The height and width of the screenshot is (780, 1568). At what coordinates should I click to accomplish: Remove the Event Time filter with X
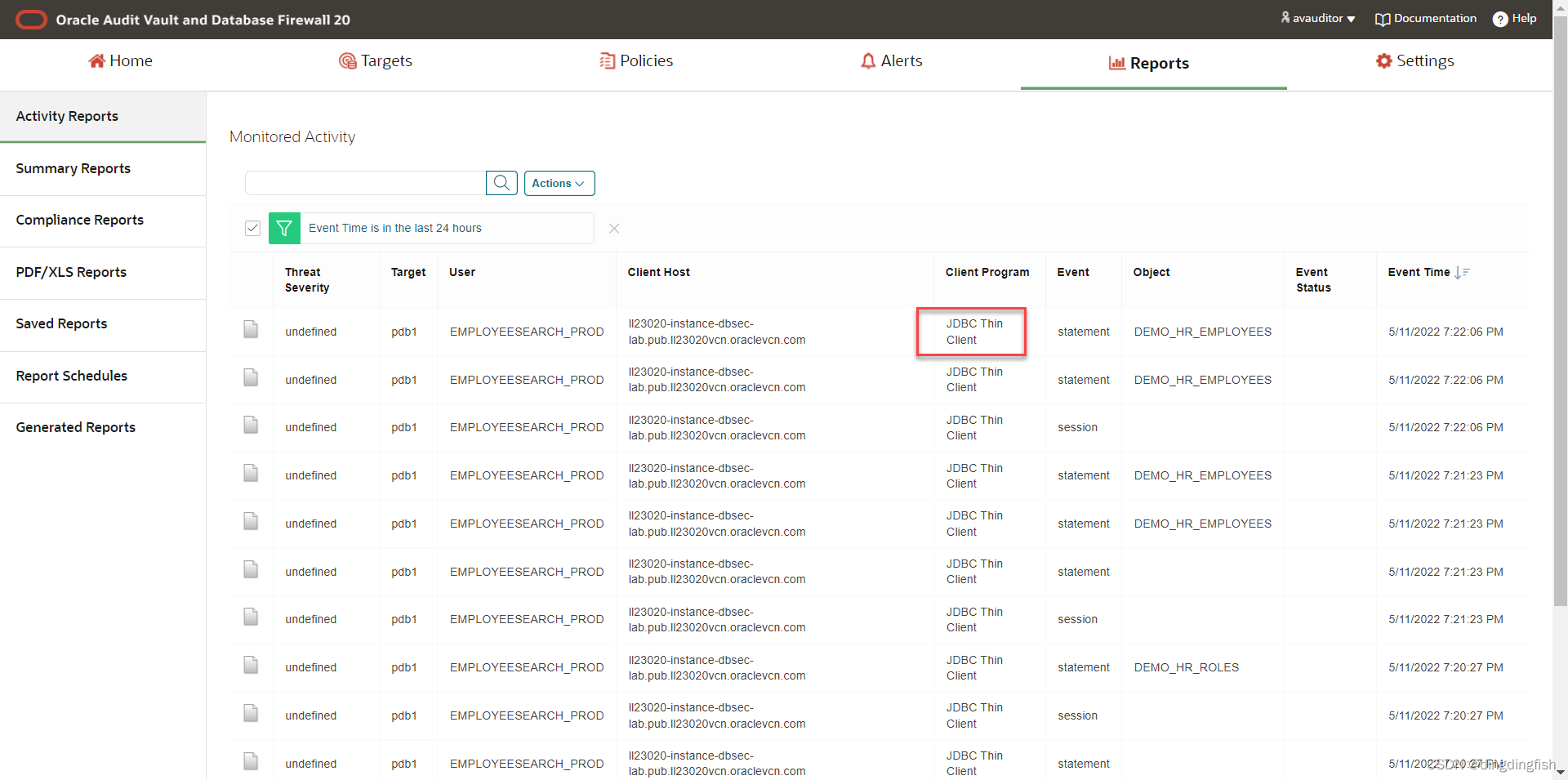614,229
